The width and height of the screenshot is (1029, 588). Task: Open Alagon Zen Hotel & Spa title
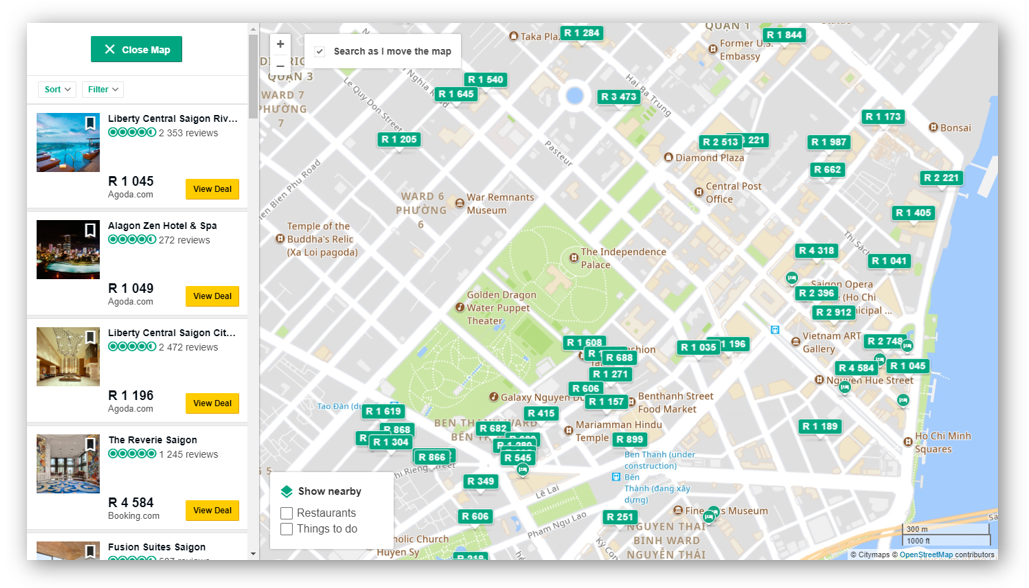tap(162, 225)
